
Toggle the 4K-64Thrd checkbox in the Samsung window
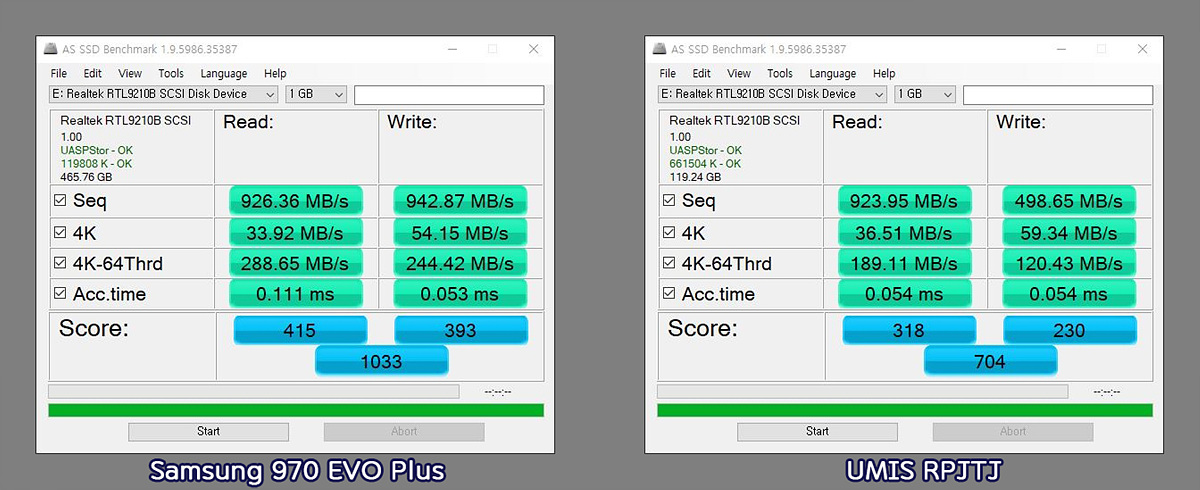click(x=60, y=264)
